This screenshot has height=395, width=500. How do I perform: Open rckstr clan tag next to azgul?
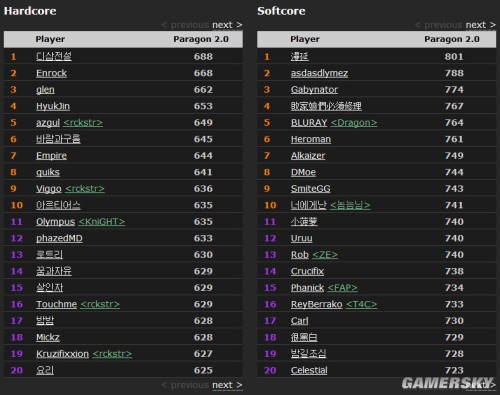pos(83,123)
